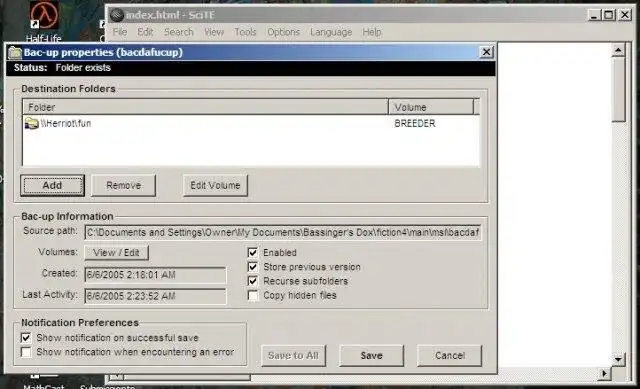Open the Options menu in SciTE

pyautogui.click(x=283, y=32)
